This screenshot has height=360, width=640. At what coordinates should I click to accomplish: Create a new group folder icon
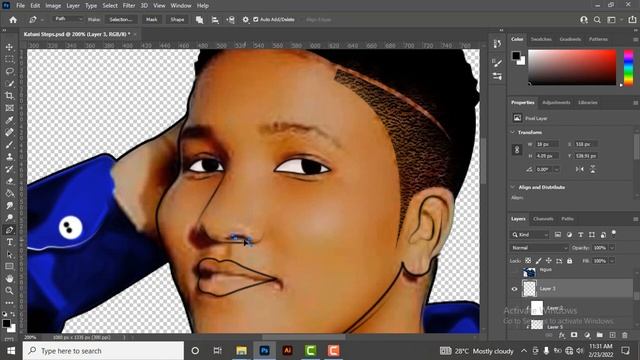coord(600,335)
